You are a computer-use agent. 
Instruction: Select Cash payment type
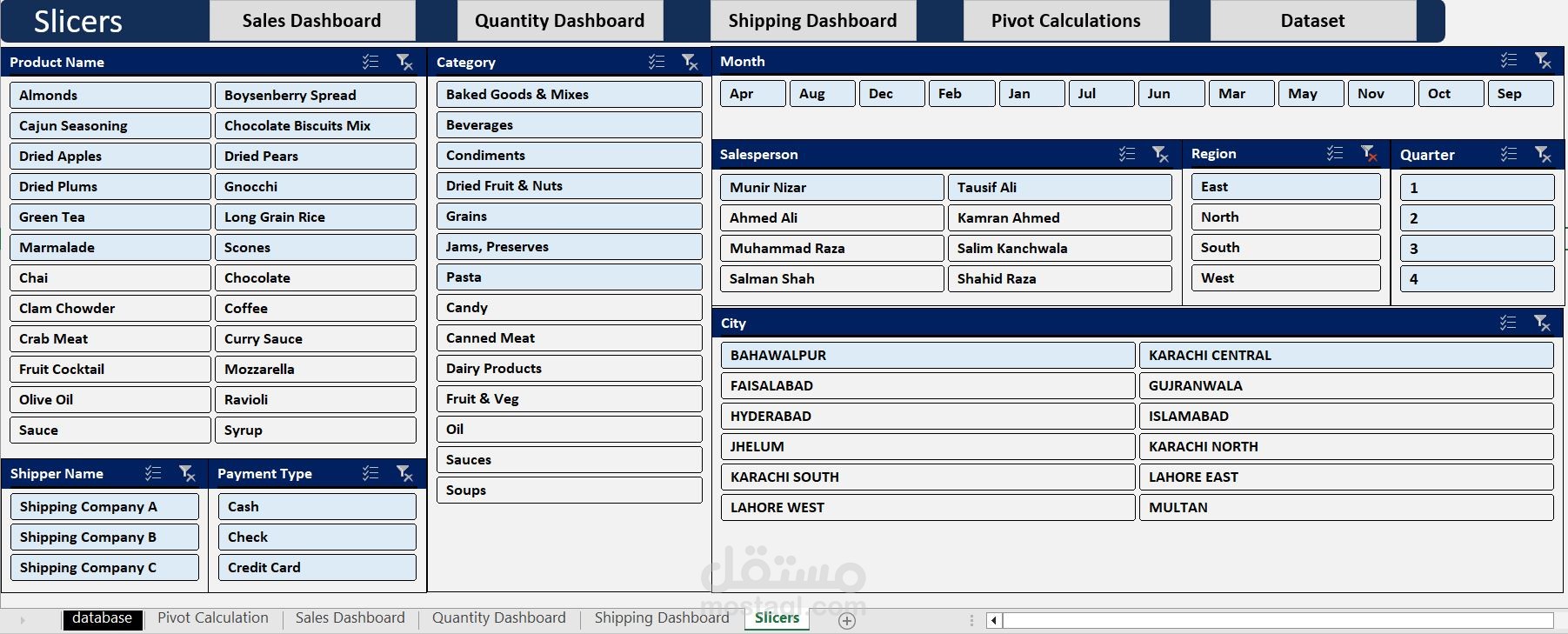[317, 507]
